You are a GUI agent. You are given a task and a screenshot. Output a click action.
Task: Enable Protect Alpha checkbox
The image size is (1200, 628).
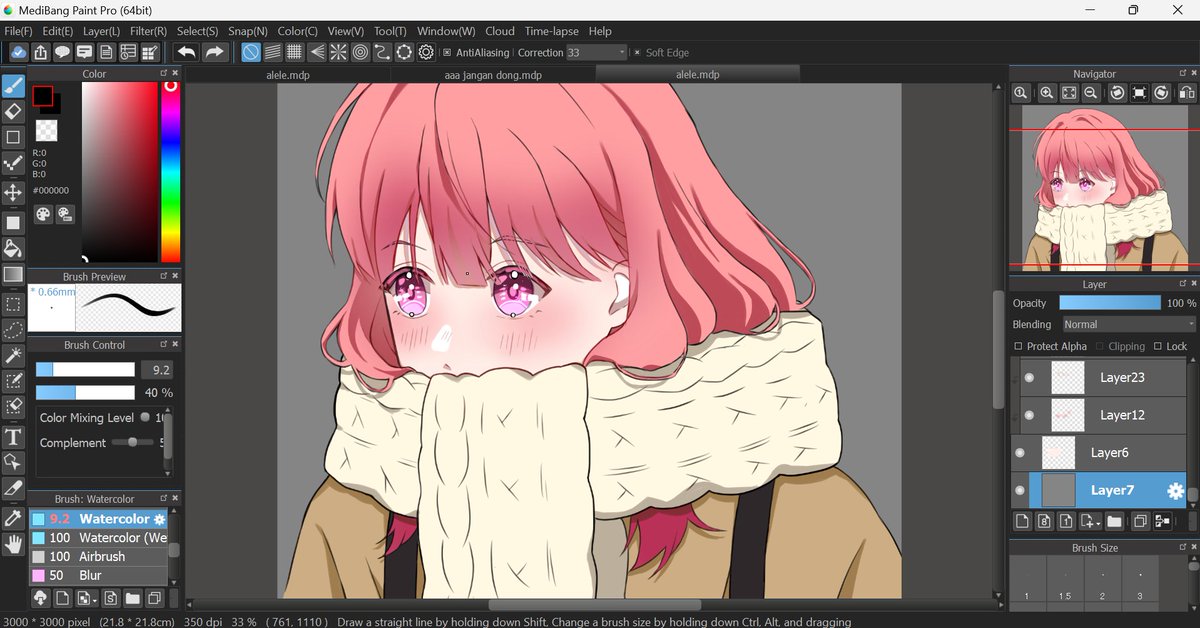pyautogui.click(x=1018, y=346)
